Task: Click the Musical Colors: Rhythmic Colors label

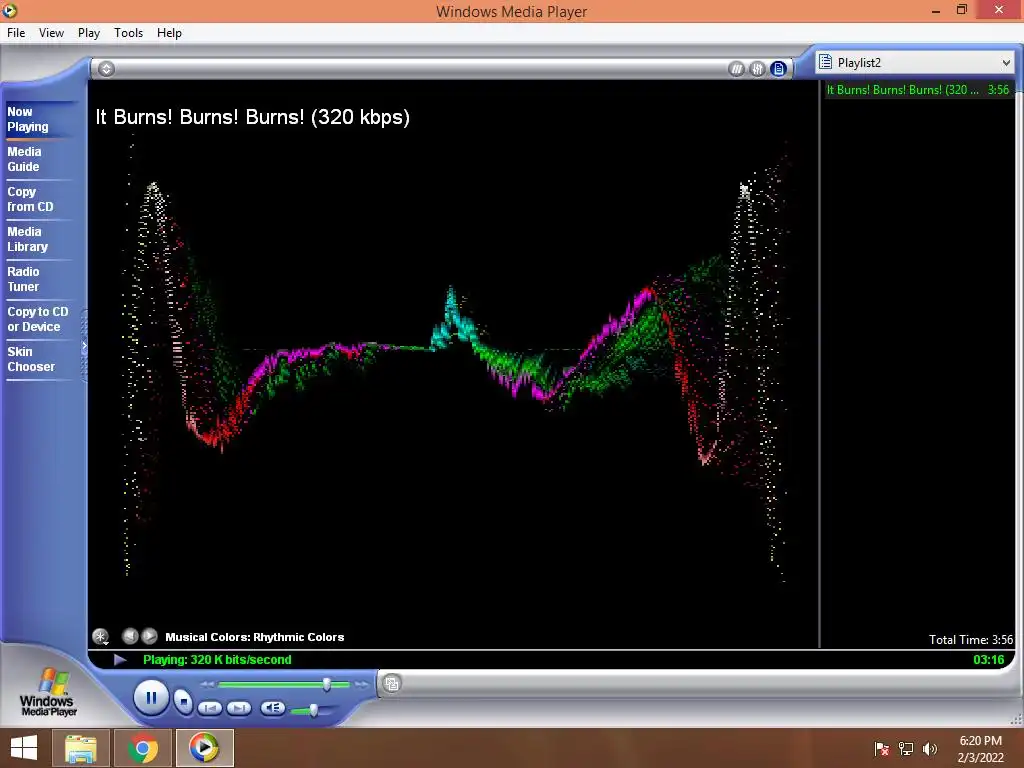Action: 255,637
